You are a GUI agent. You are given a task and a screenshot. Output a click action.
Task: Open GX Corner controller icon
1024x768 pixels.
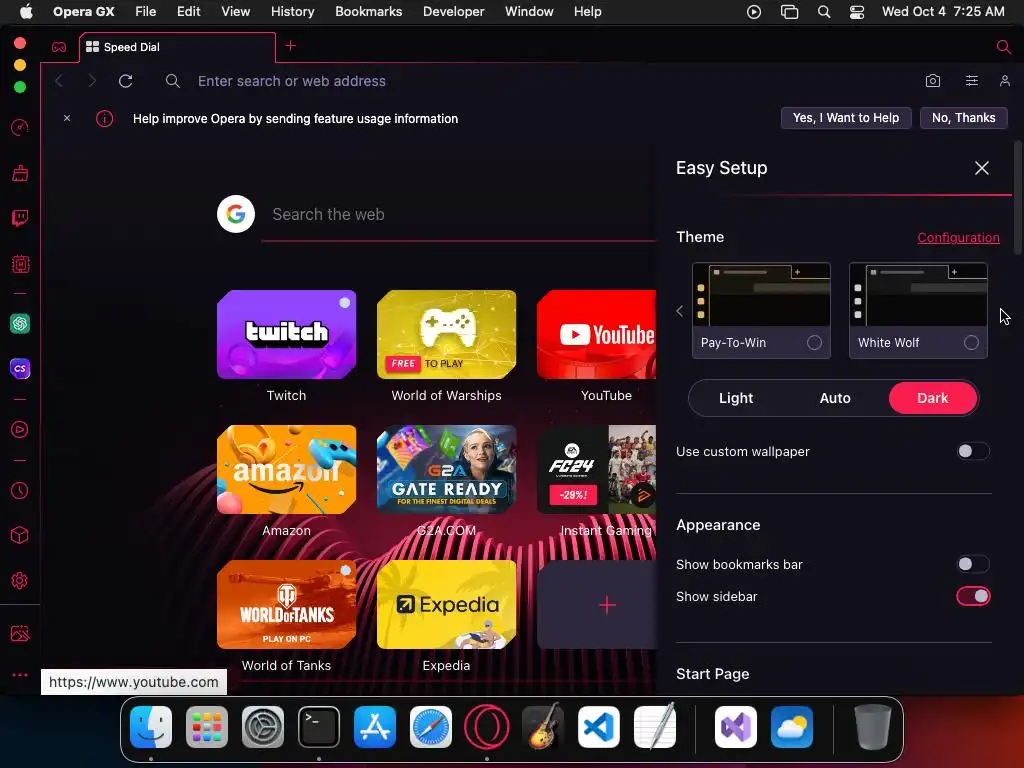coord(59,47)
